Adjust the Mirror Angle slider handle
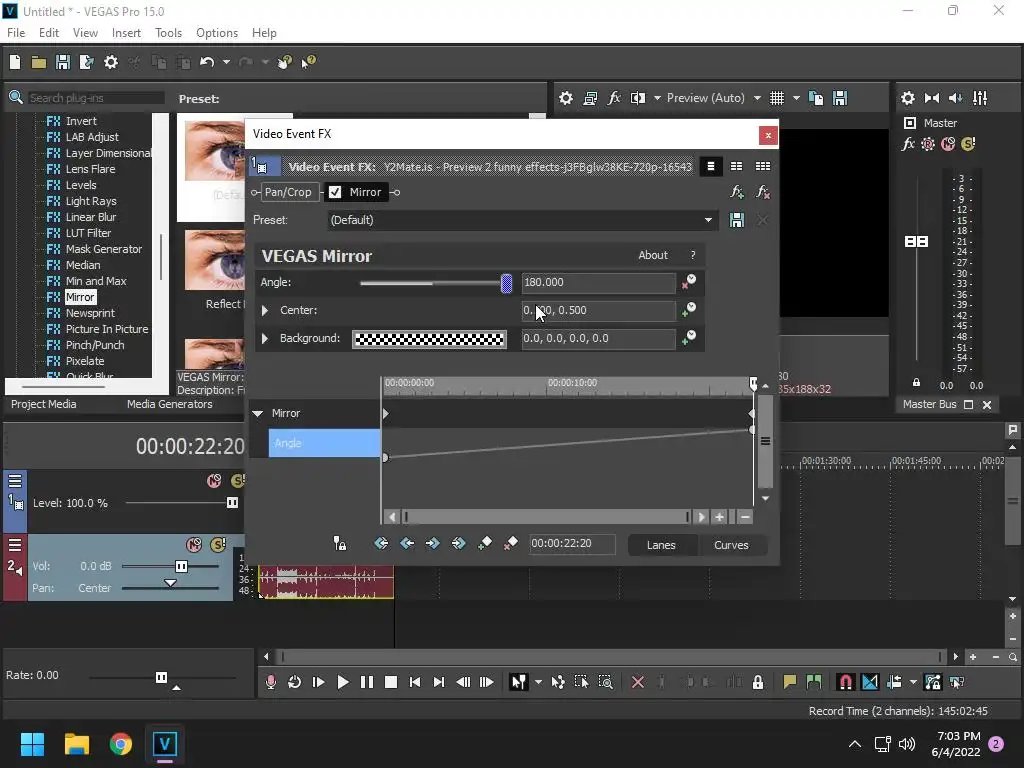1024x768 pixels. click(506, 283)
